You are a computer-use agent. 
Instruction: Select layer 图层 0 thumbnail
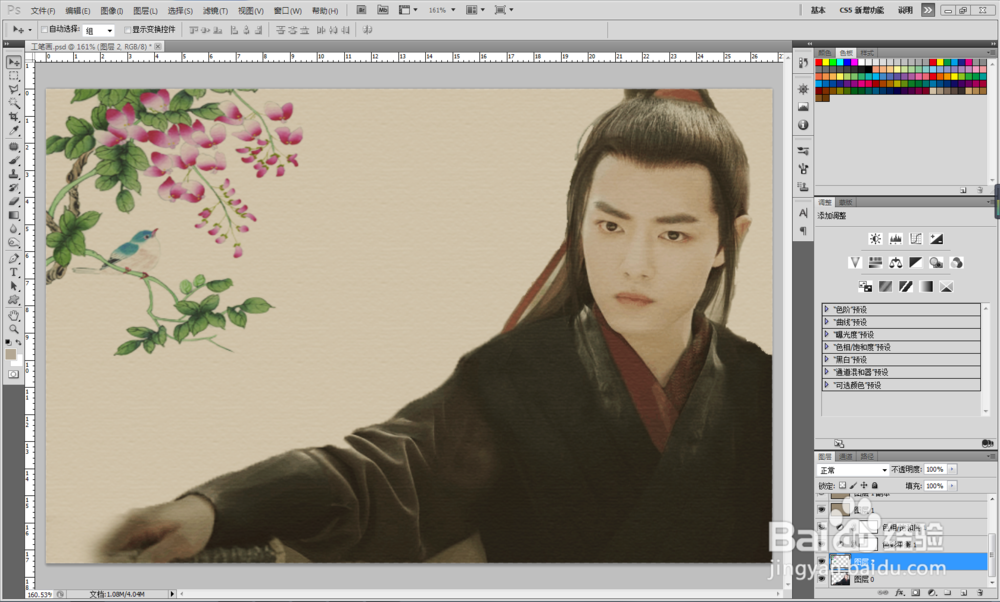[x=840, y=579]
